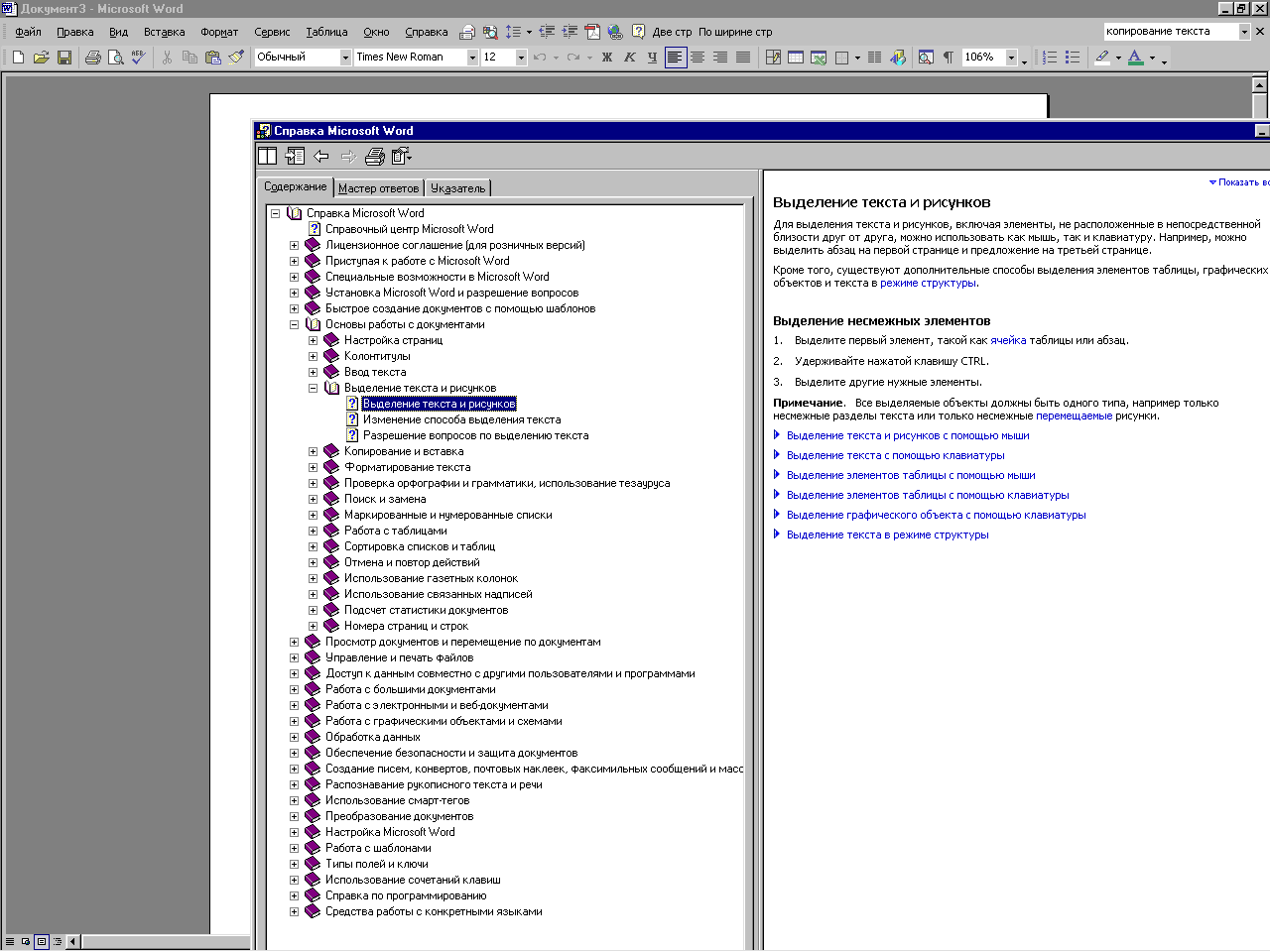Image resolution: width=1270 pixels, height=952 pixels.
Task: Align the paragraph text to the right
Action: [720, 58]
